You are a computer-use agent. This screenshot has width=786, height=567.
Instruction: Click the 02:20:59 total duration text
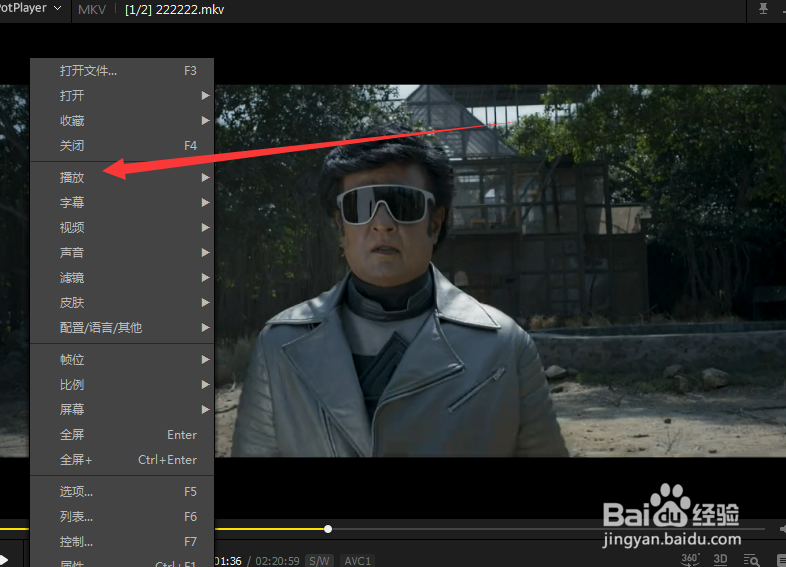pos(277,561)
